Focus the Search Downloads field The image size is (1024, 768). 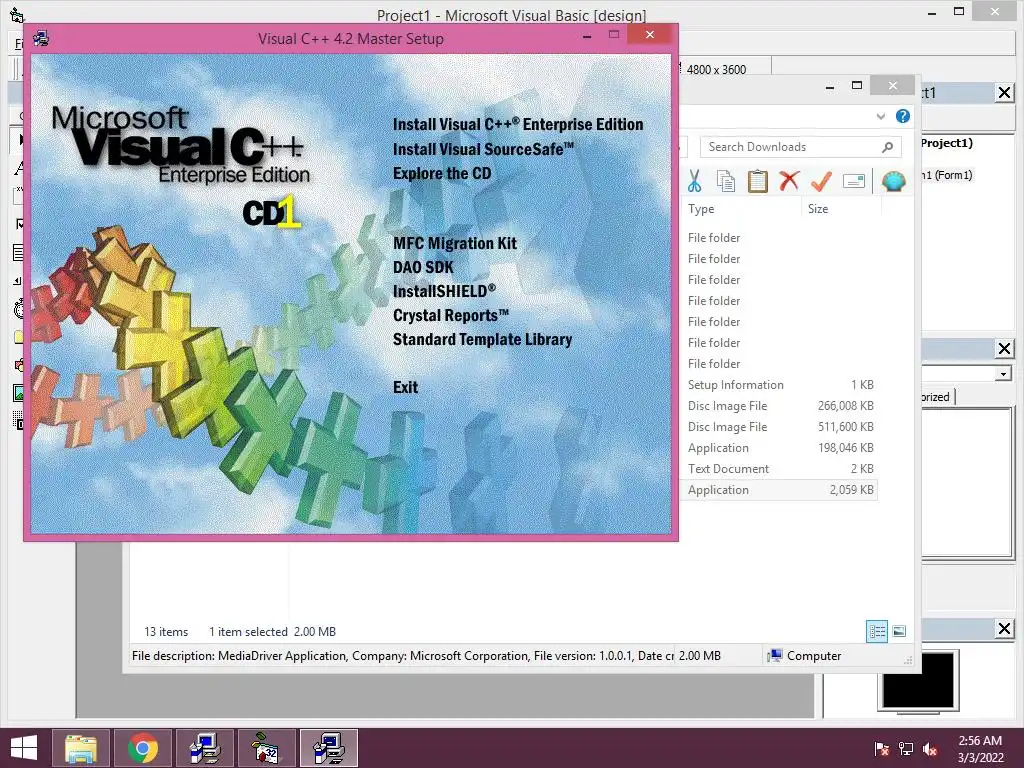pos(801,147)
